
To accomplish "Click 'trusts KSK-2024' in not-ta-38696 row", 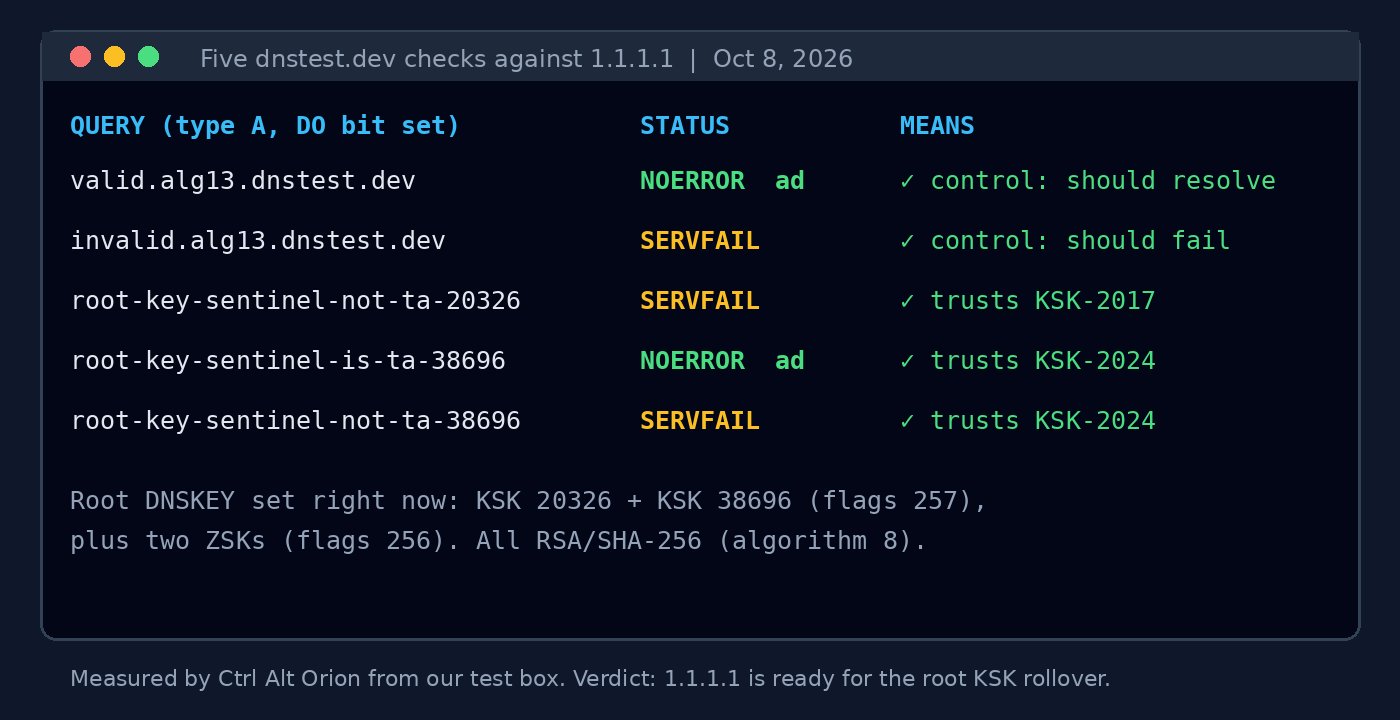I will [1043, 421].
